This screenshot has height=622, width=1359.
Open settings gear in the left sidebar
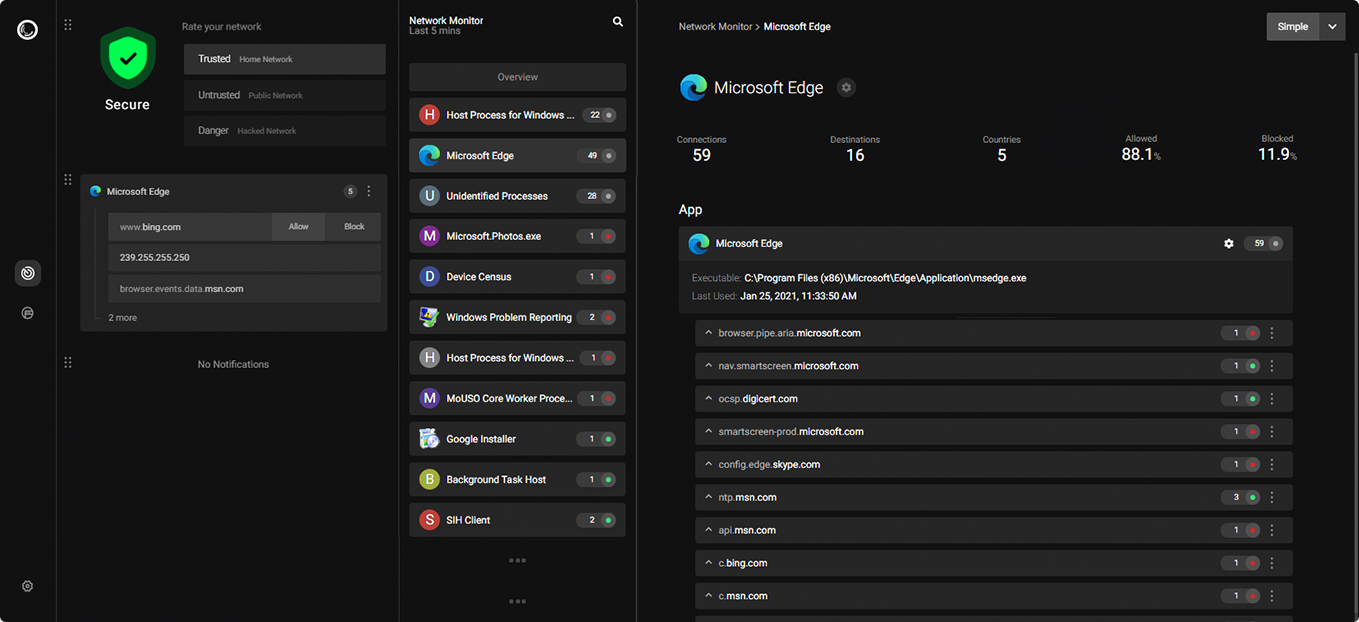pos(28,586)
